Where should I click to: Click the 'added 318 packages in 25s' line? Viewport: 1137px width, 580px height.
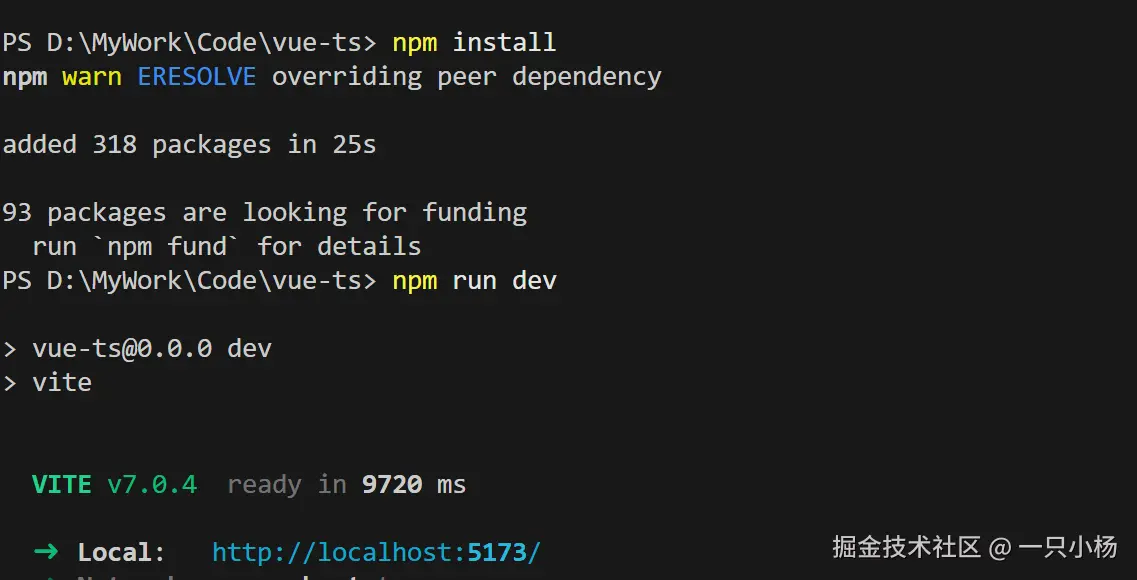189,144
